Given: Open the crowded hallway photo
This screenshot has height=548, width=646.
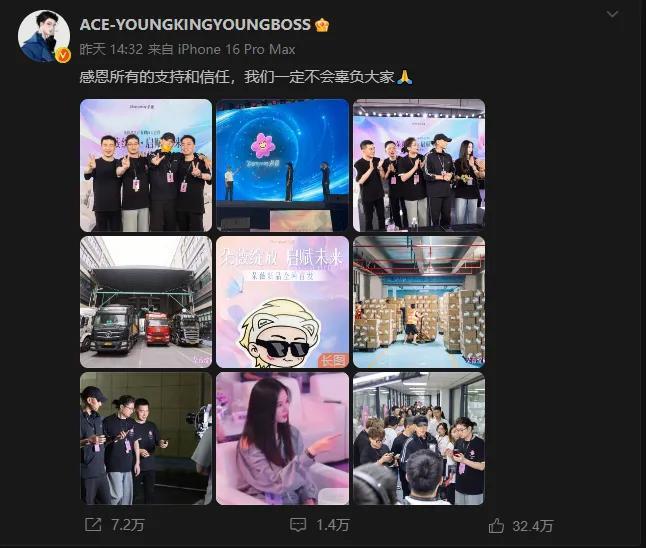Looking at the screenshot, I should click(x=419, y=438).
